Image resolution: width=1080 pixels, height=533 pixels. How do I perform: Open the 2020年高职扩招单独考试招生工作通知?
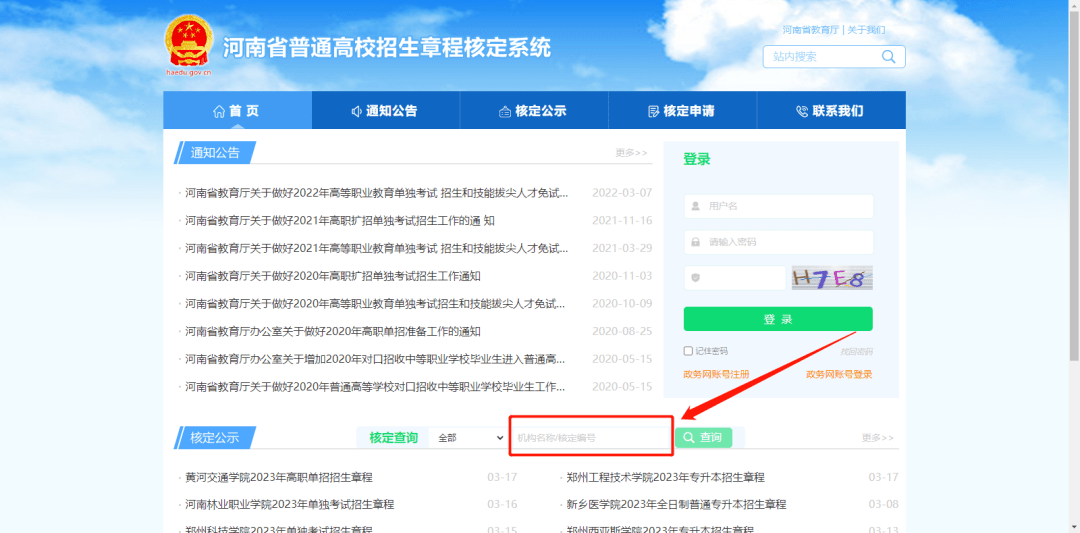[x=333, y=276]
